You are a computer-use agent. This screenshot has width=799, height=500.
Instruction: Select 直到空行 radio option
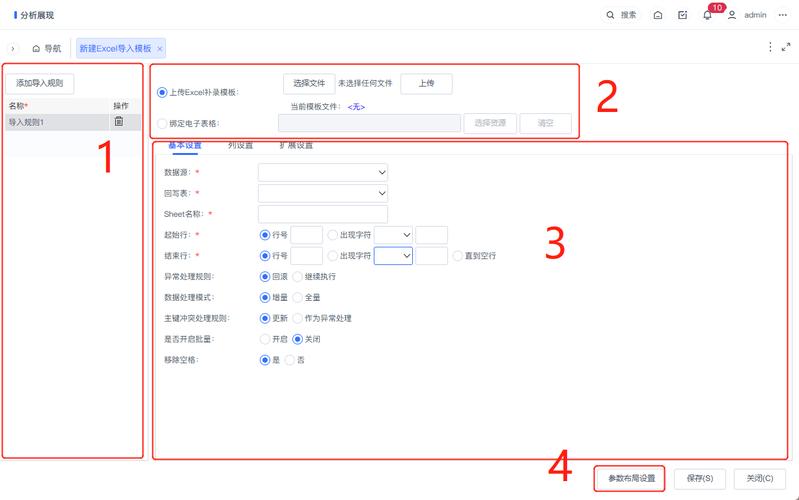point(457,256)
